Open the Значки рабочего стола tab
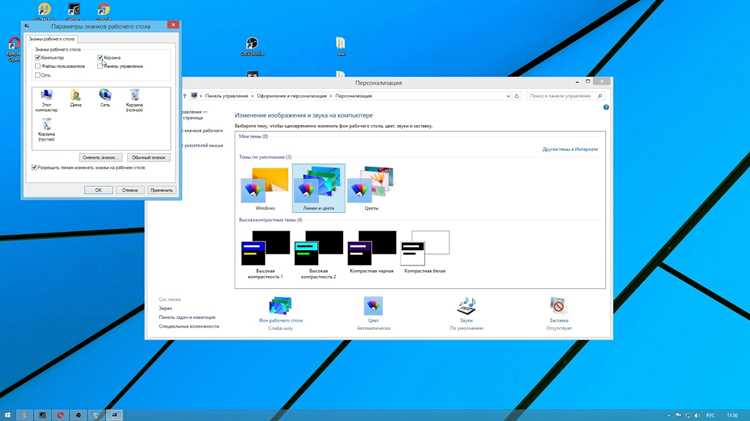 click(52, 39)
